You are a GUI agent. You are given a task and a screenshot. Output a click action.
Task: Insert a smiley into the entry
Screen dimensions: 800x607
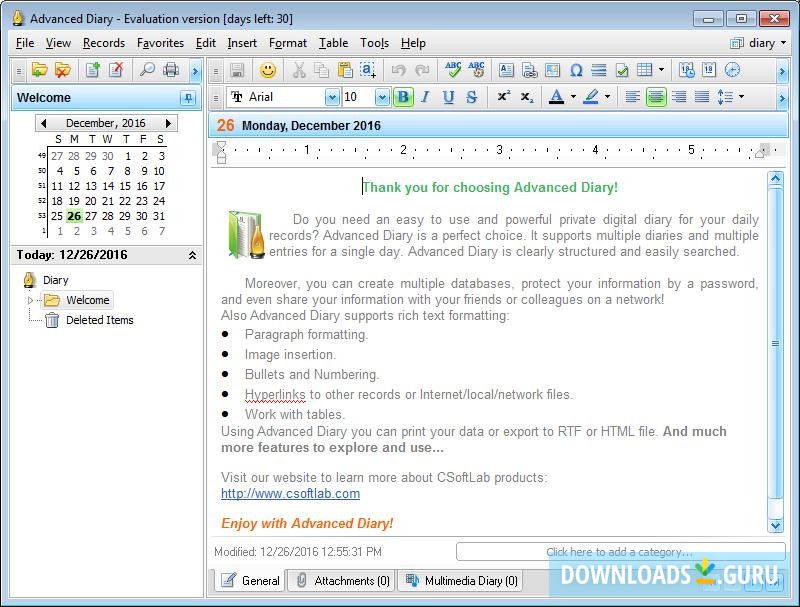coord(266,69)
